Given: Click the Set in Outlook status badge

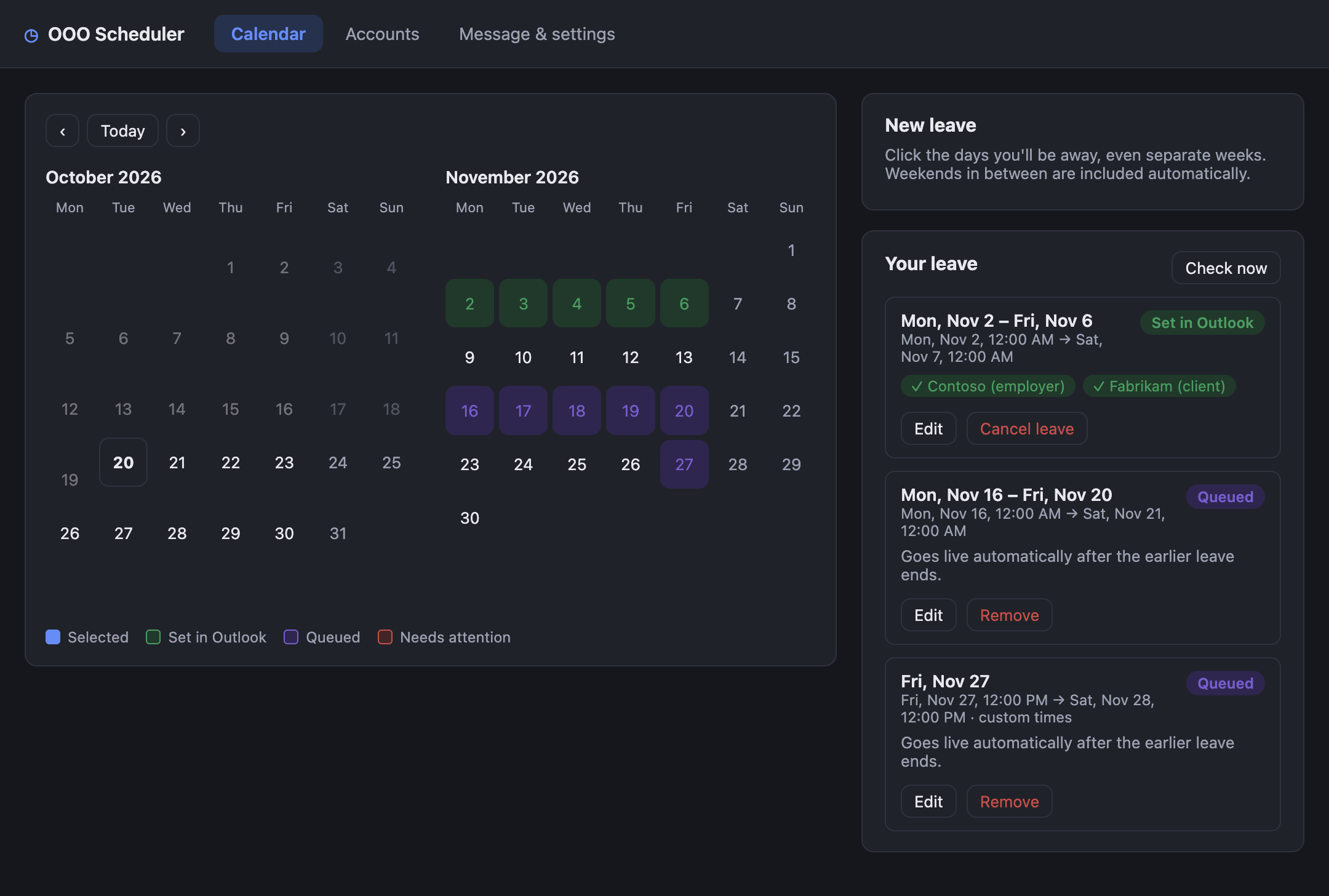Looking at the screenshot, I should click(x=1202, y=322).
